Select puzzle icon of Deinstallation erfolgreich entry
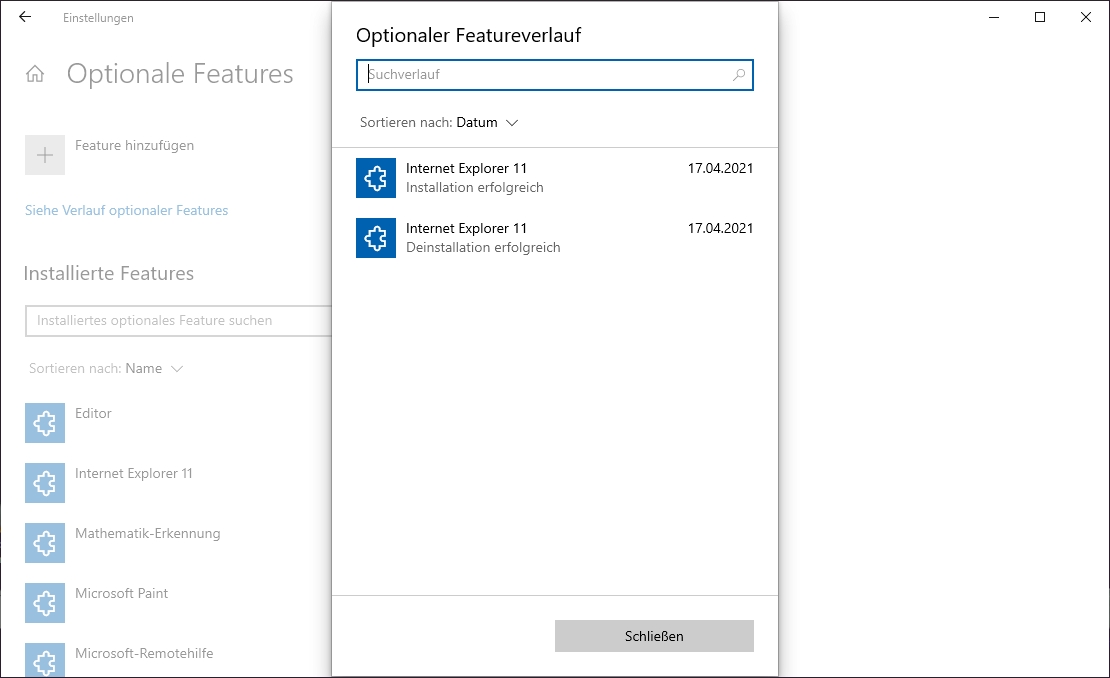 376,238
